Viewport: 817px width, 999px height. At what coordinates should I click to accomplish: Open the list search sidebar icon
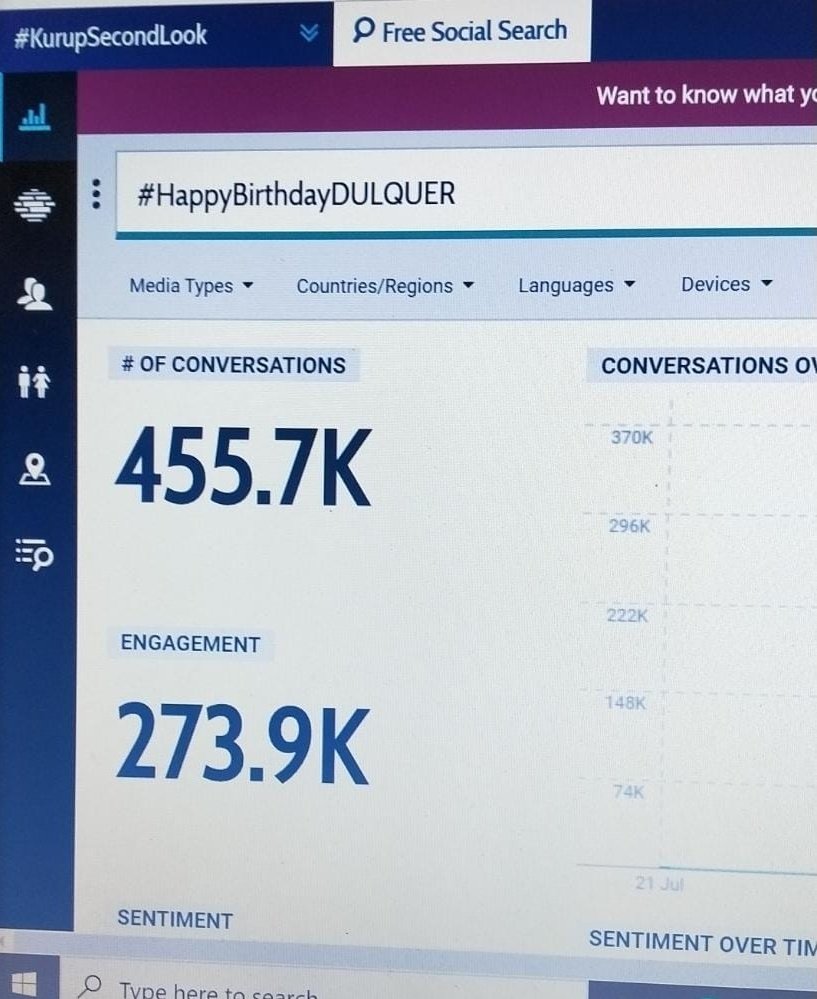coord(34,554)
